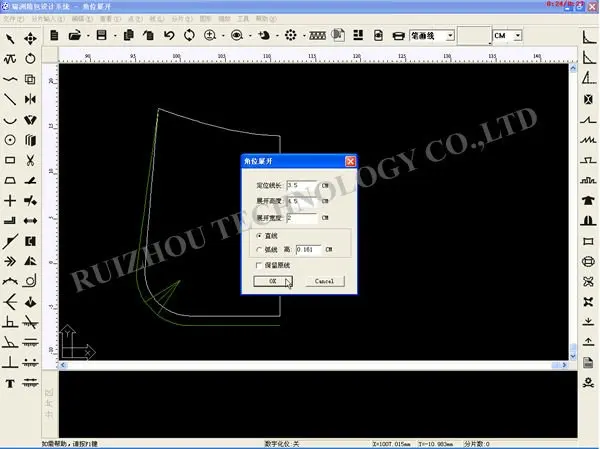Open the 查看 menu
Screen dimensions: 600x449
pos(110,19)
